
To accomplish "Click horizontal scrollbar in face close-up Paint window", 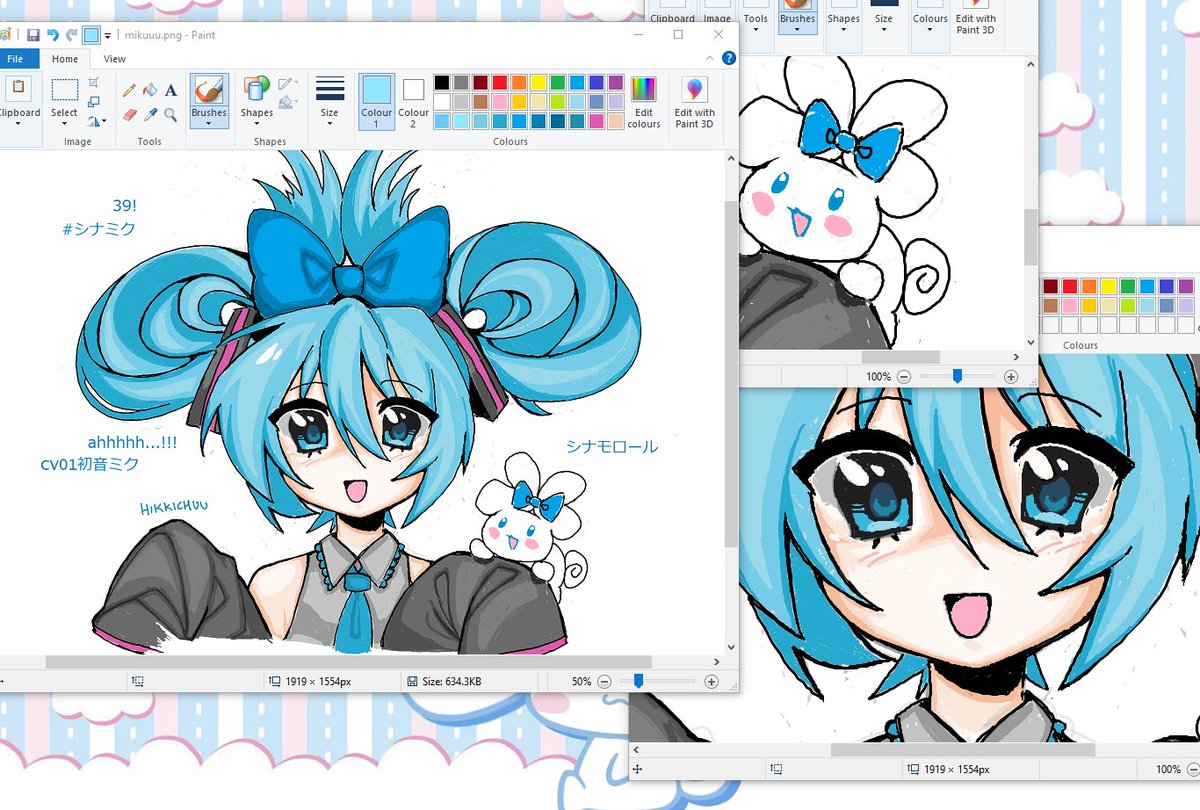I will pos(963,749).
